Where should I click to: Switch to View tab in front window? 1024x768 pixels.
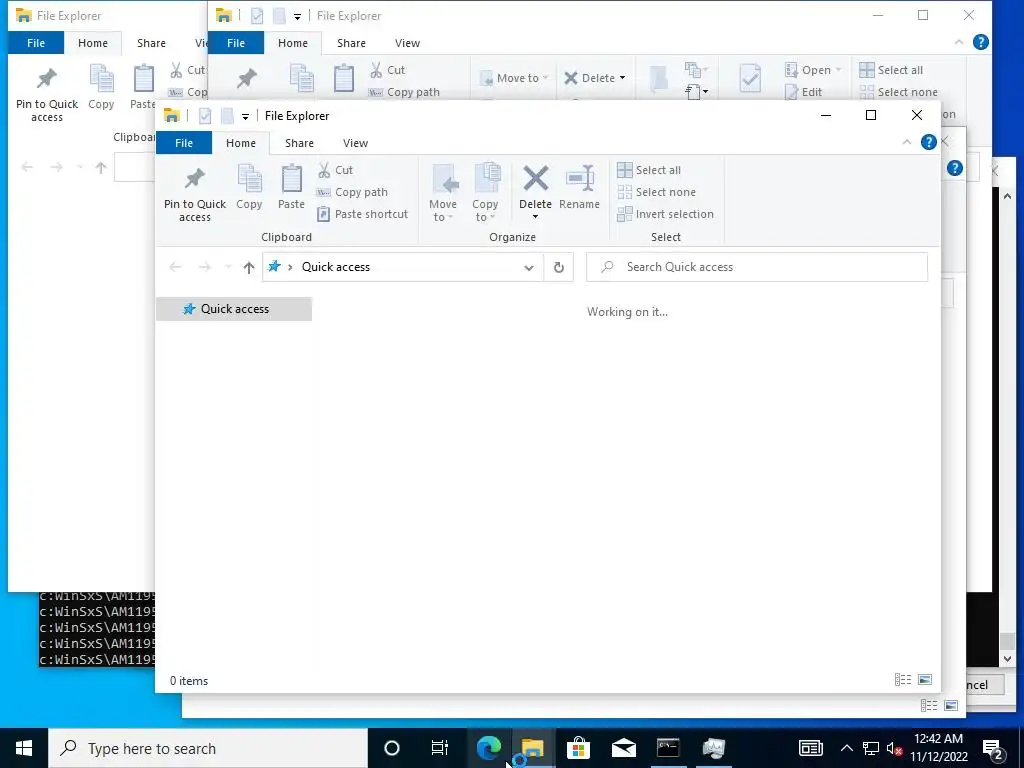coord(355,143)
